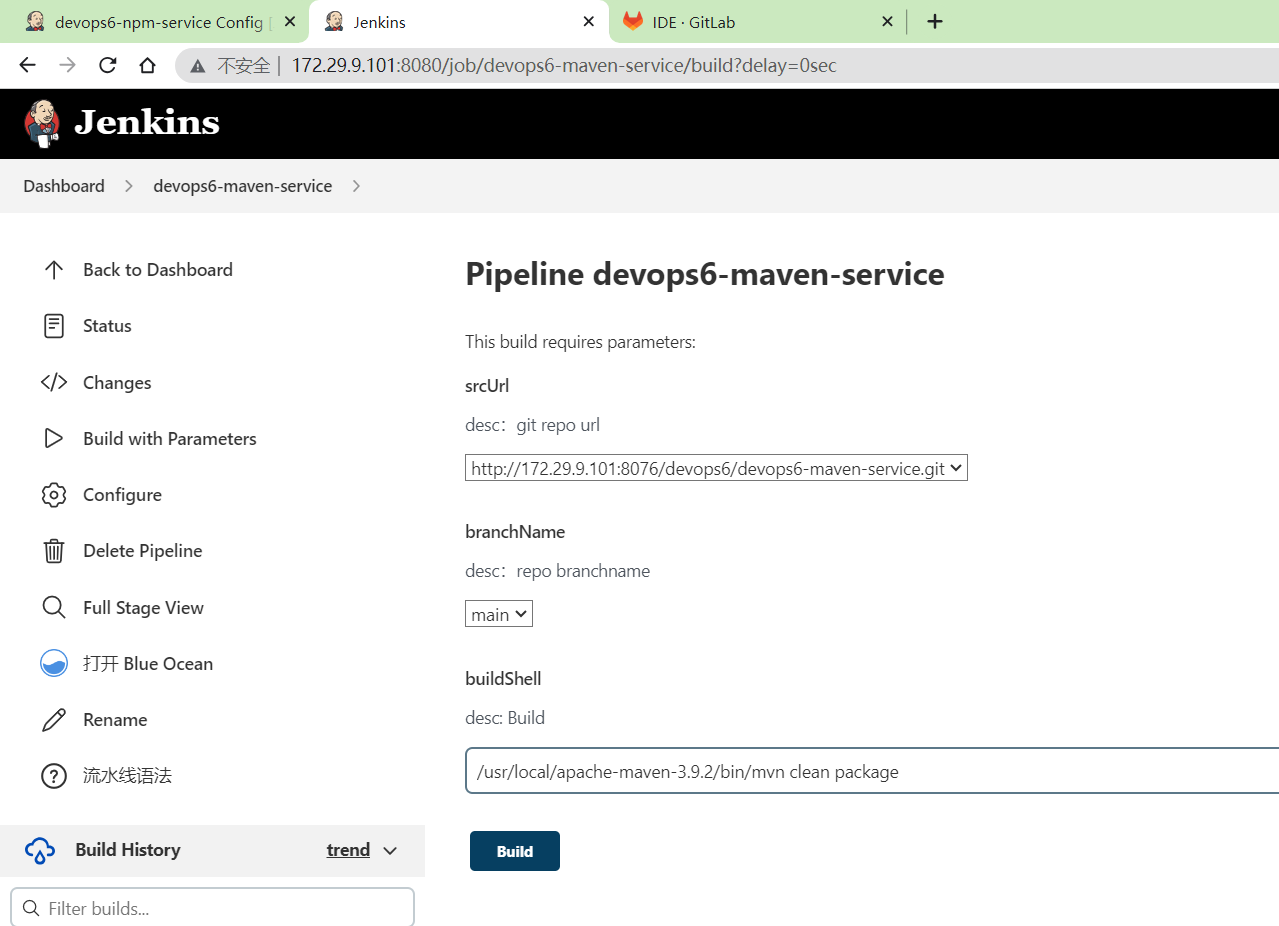Select the Jenkins browser tab

460,22
